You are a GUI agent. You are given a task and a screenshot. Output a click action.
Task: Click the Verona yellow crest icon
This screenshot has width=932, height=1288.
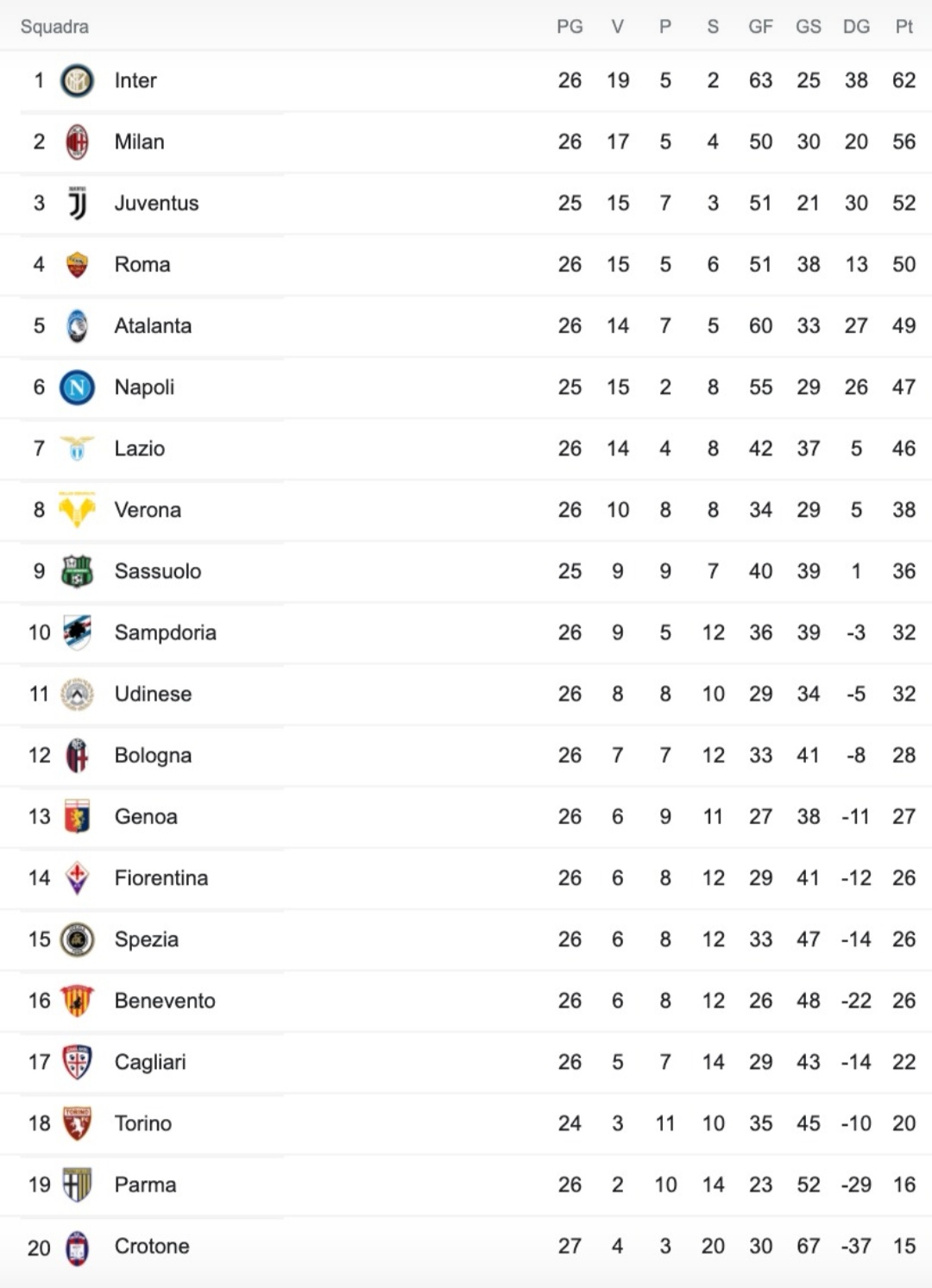pos(77,510)
